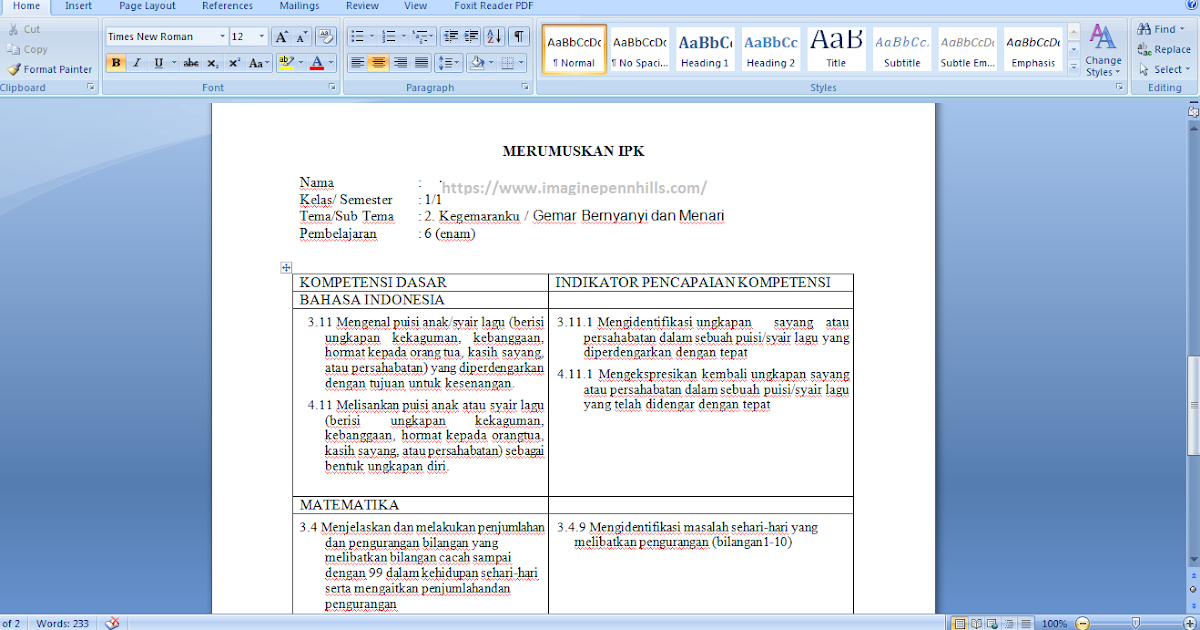Expand the Styles gallery More arrow
The height and width of the screenshot is (630, 1200).
pos(1073,67)
